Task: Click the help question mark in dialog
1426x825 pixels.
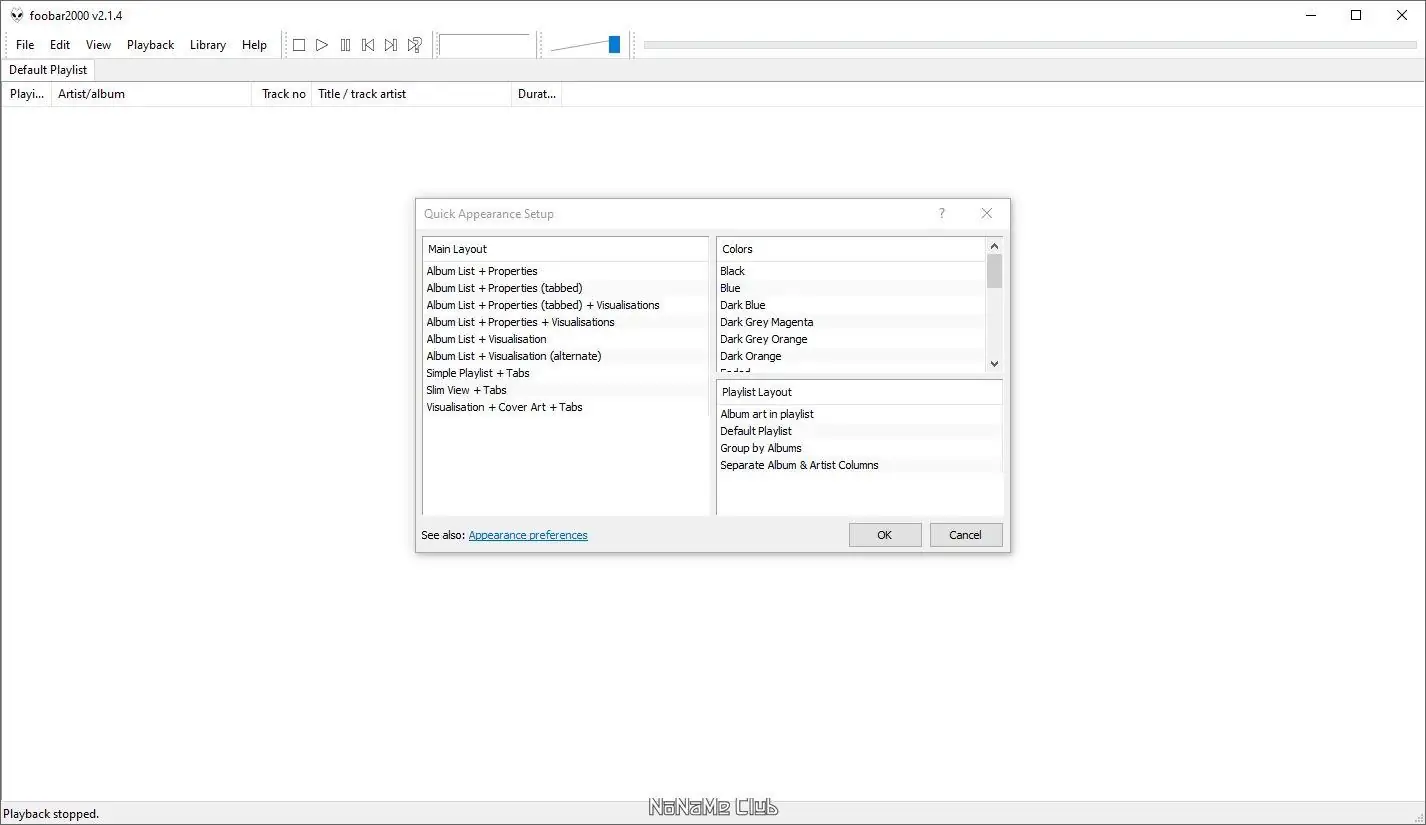Action: [941, 213]
